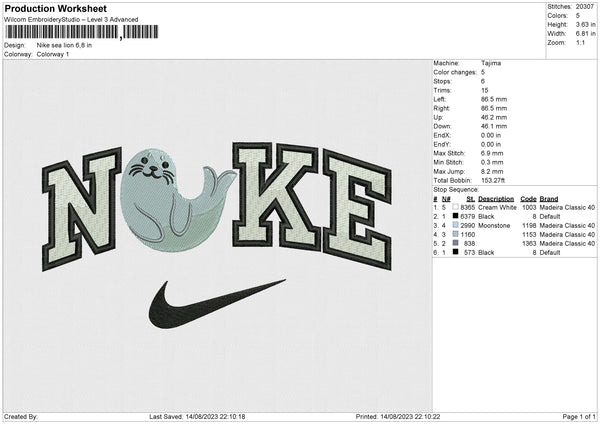Click the "Cream White" description text
600x424 pixels.
pos(497,207)
